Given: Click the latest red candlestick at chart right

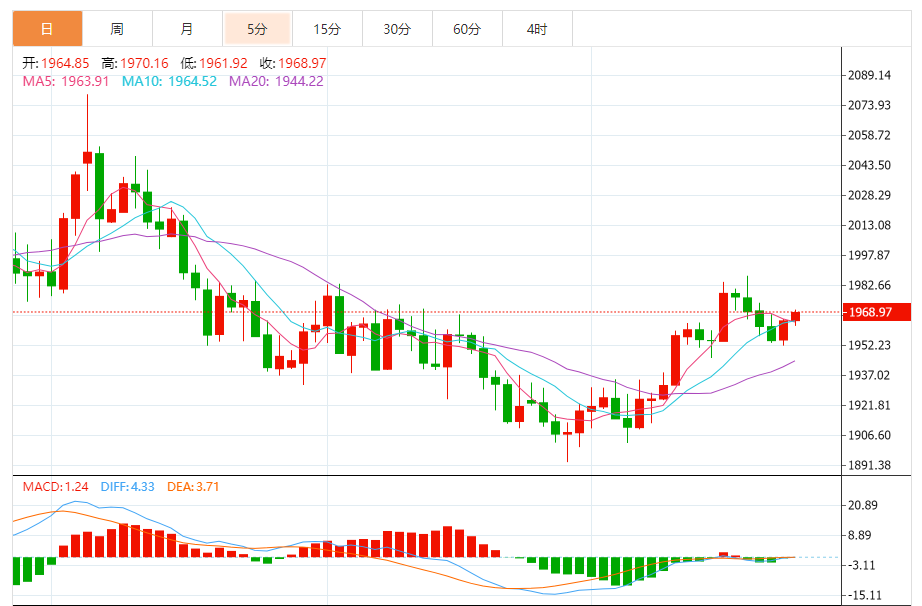Looking at the screenshot, I should click(x=796, y=316).
